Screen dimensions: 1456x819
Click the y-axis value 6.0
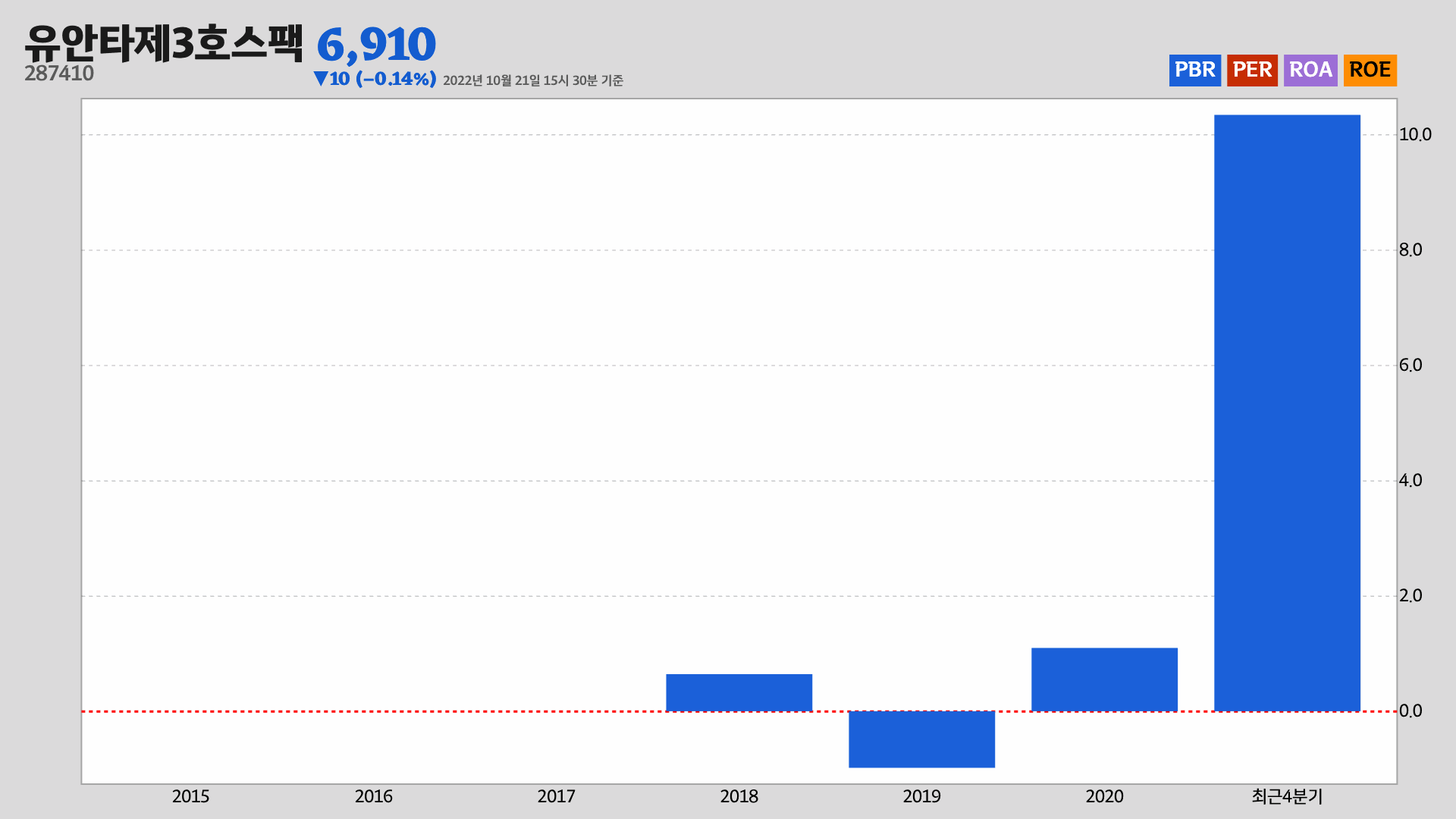tap(1410, 365)
